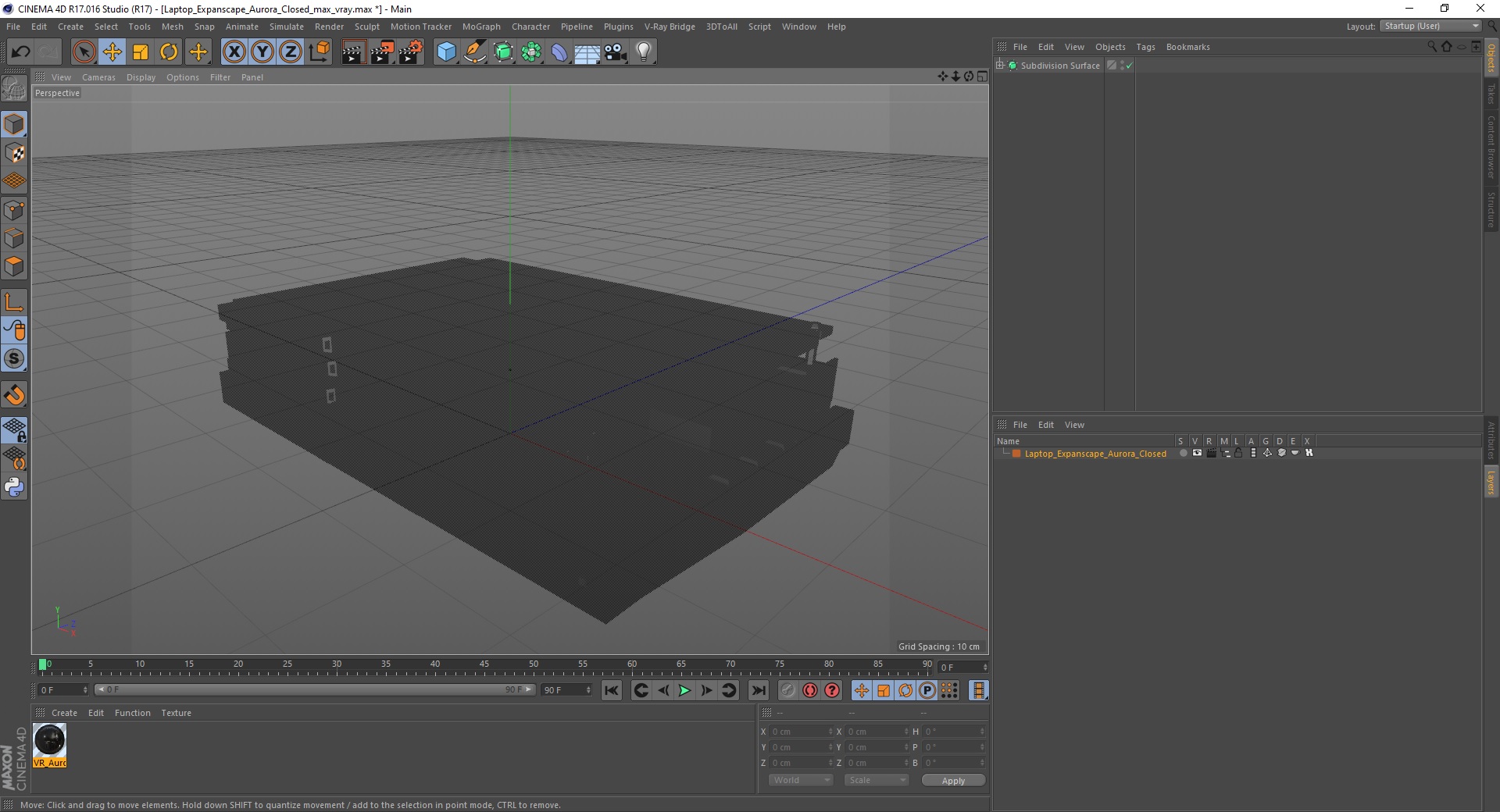Toggle Z axis lock
1500x812 pixels.
point(291,52)
